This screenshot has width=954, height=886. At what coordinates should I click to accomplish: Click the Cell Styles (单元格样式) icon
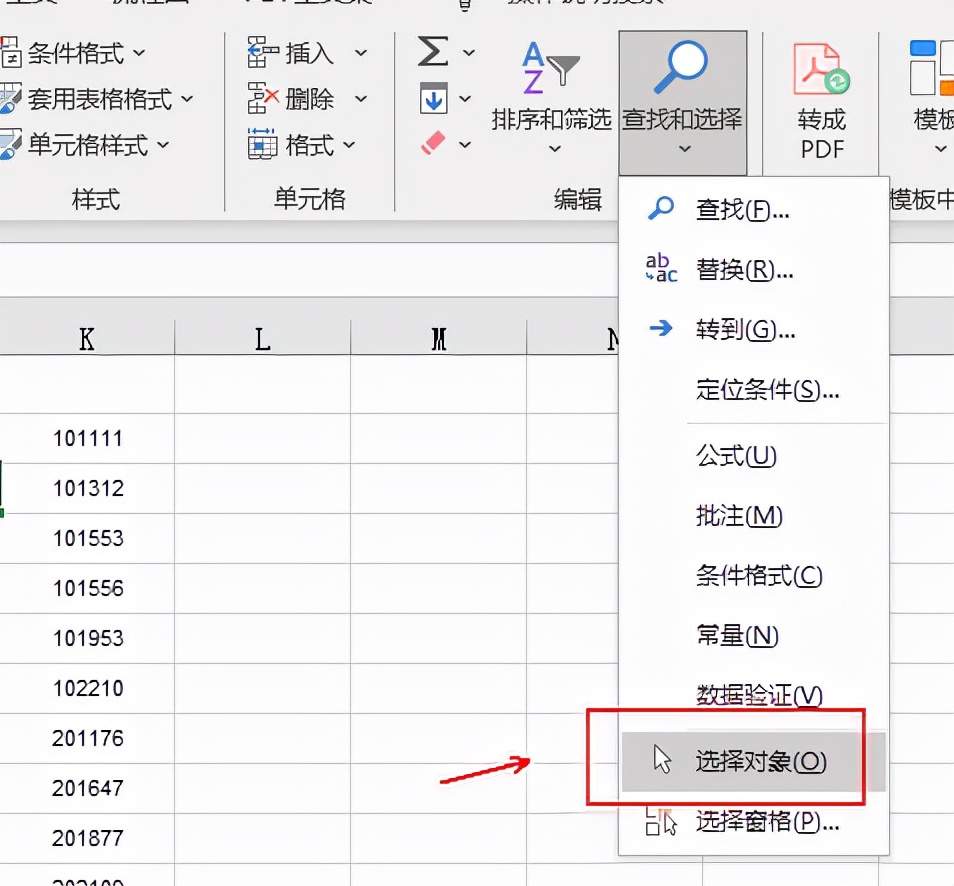[x=10, y=145]
